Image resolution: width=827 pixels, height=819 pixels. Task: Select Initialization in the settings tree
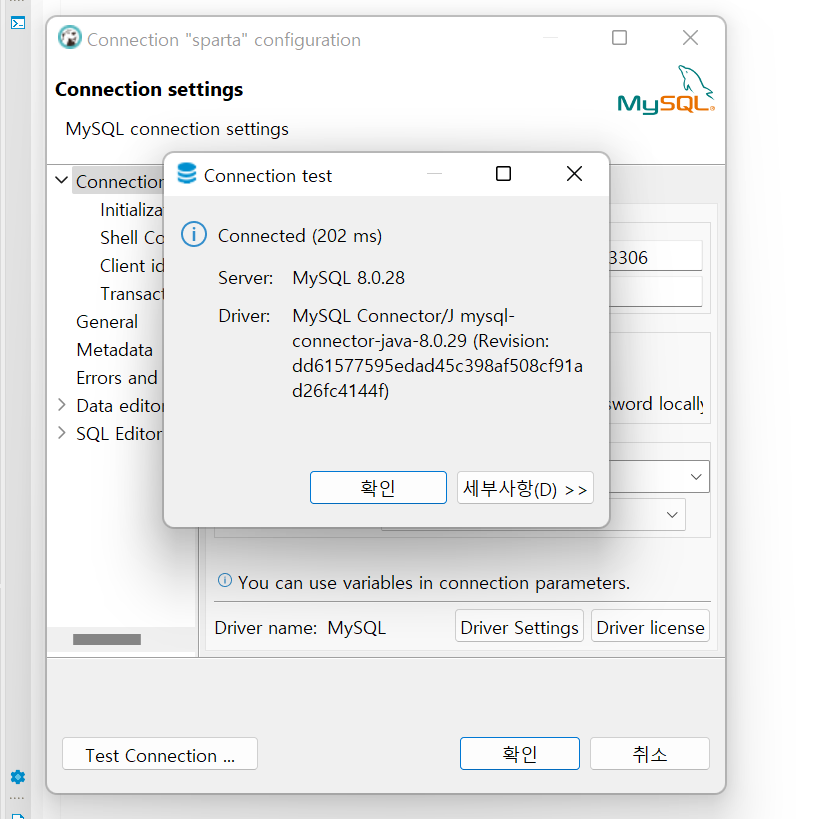132,210
